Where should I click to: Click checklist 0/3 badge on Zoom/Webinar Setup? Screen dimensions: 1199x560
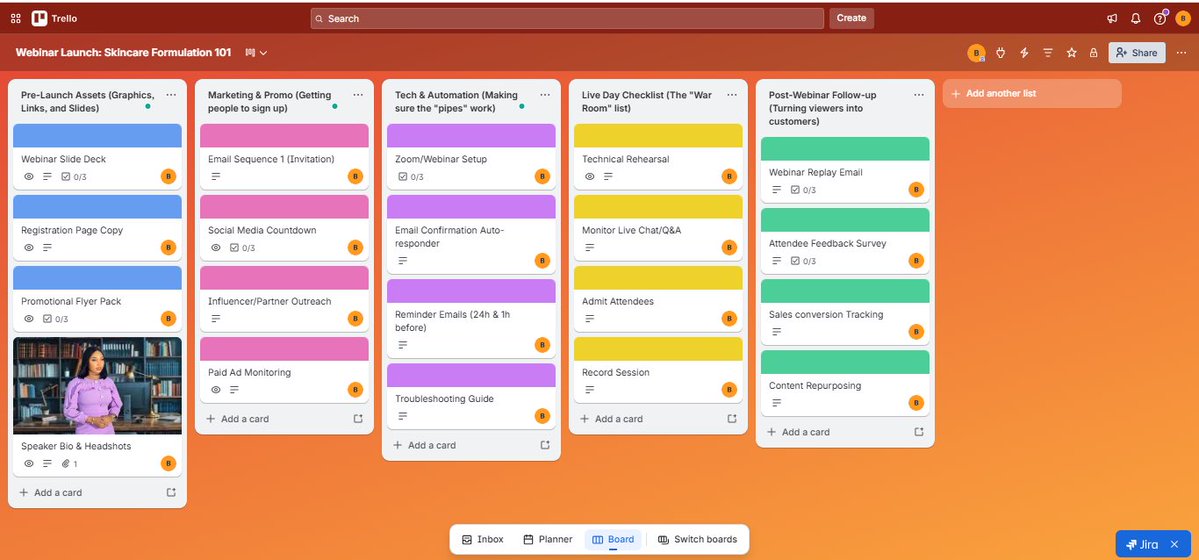coord(411,177)
